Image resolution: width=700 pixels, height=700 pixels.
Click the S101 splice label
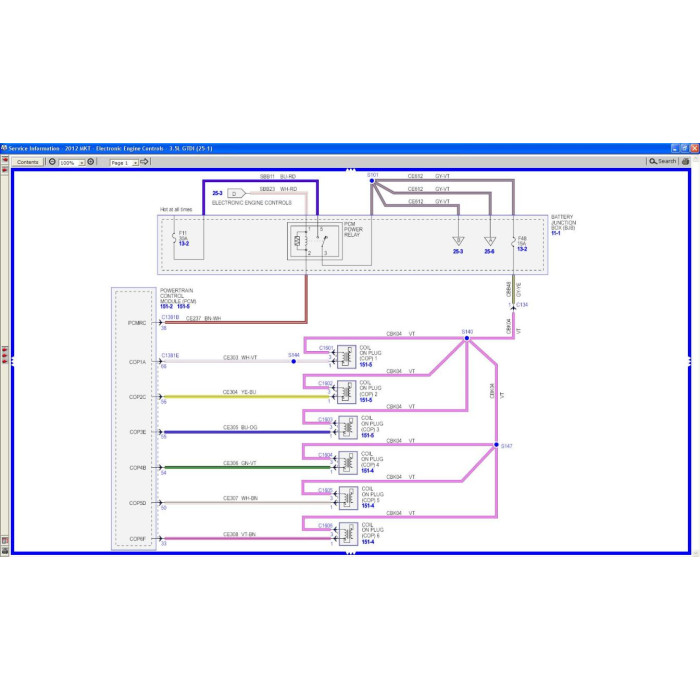tap(372, 175)
